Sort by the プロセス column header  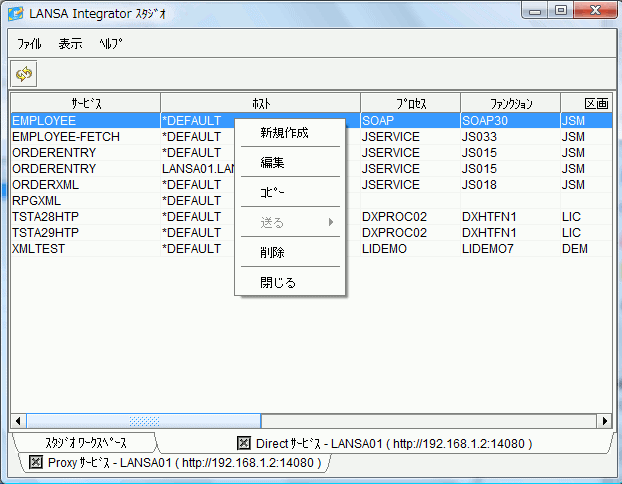click(411, 104)
